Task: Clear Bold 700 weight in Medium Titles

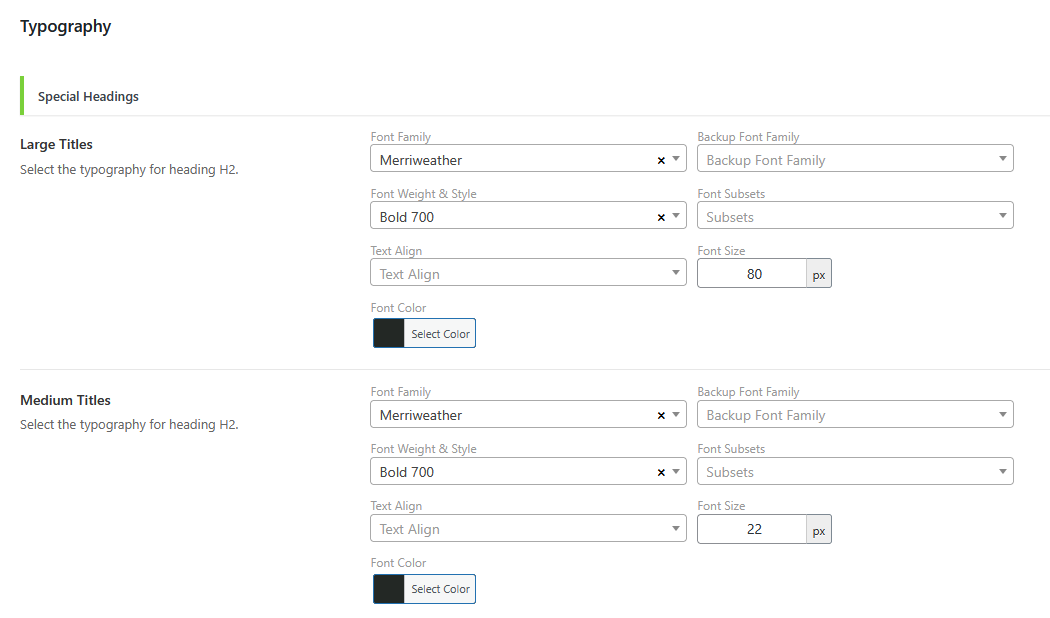Action: pyautogui.click(x=661, y=473)
